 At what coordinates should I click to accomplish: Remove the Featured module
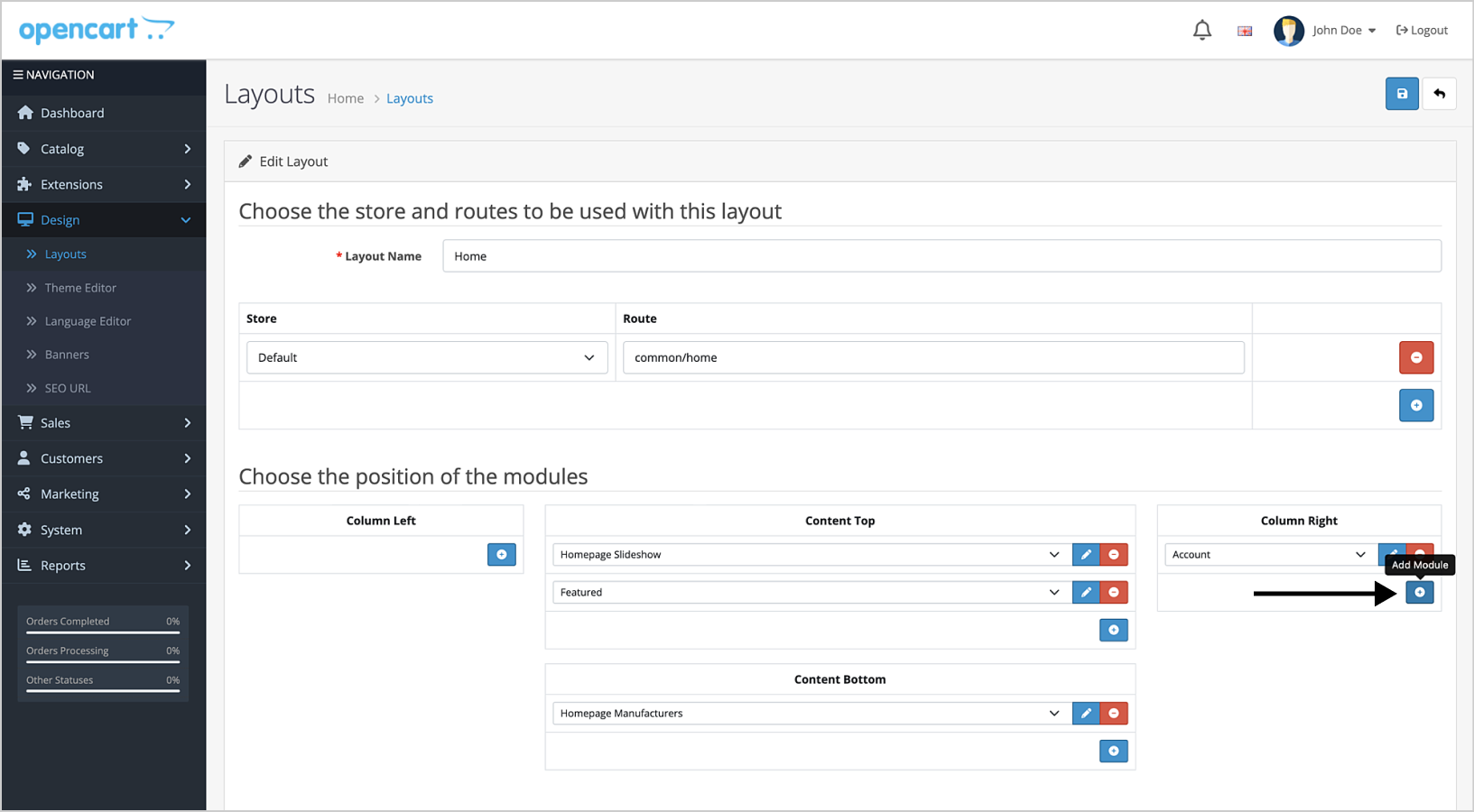1114,593
